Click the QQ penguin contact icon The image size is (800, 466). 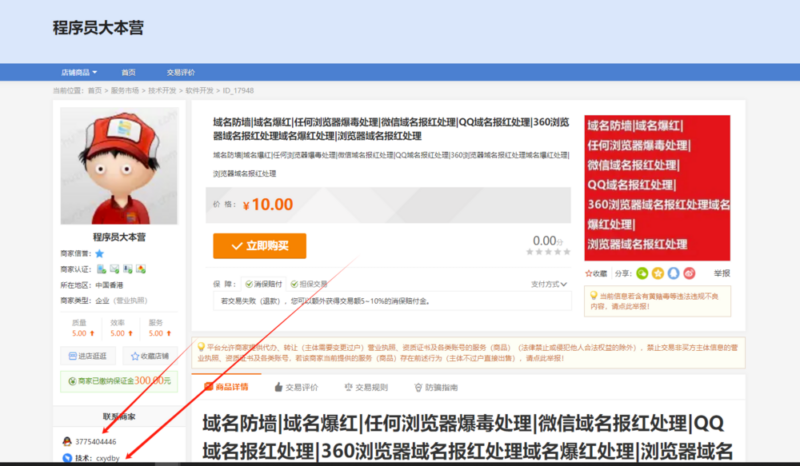tap(67, 442)
